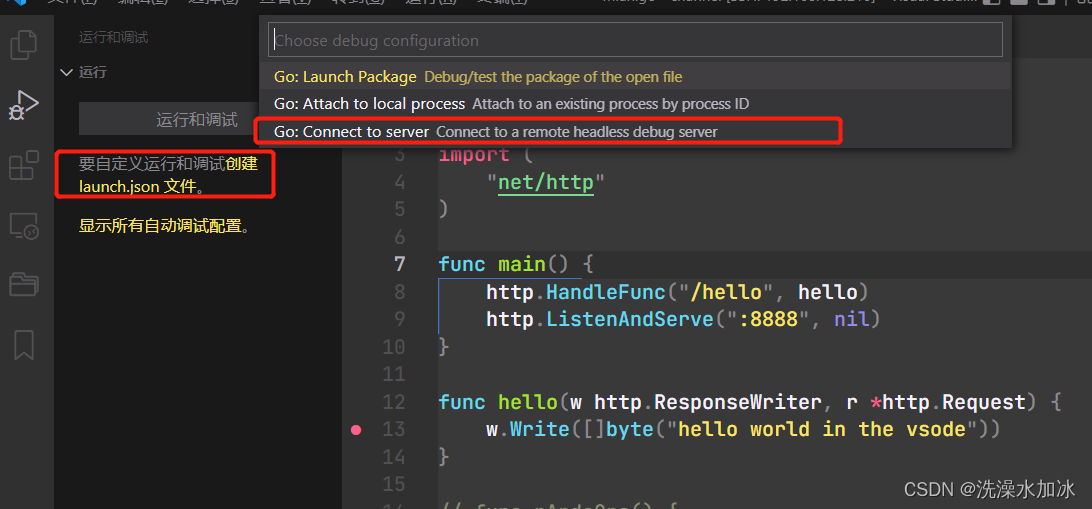This screenshot has height=509, width=1092.
Task: Click line number 9 in the gutter
Action: tap(399, 320)
